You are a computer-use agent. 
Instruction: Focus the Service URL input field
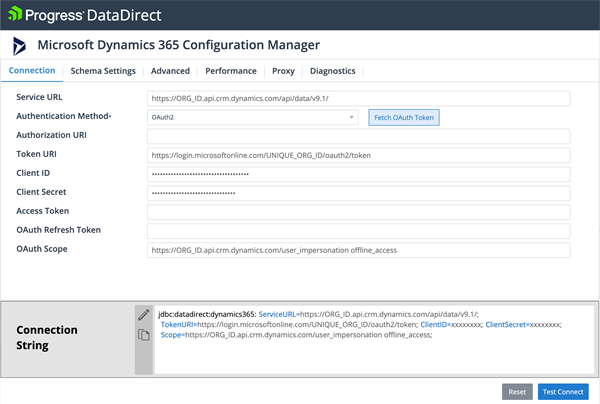358,98
